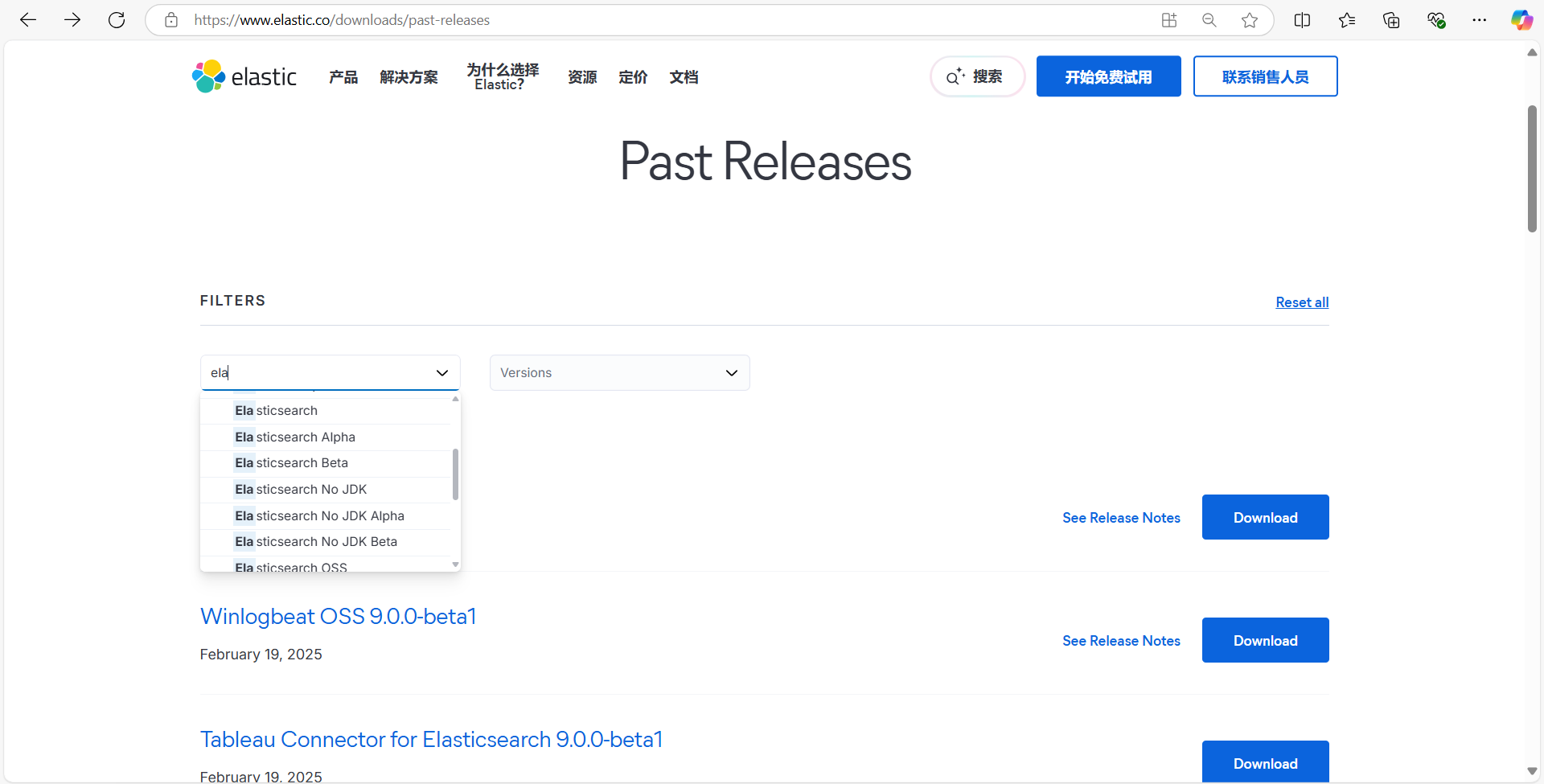
Task: Select Elasticsearch option in product list
Action: coord(326,411)
